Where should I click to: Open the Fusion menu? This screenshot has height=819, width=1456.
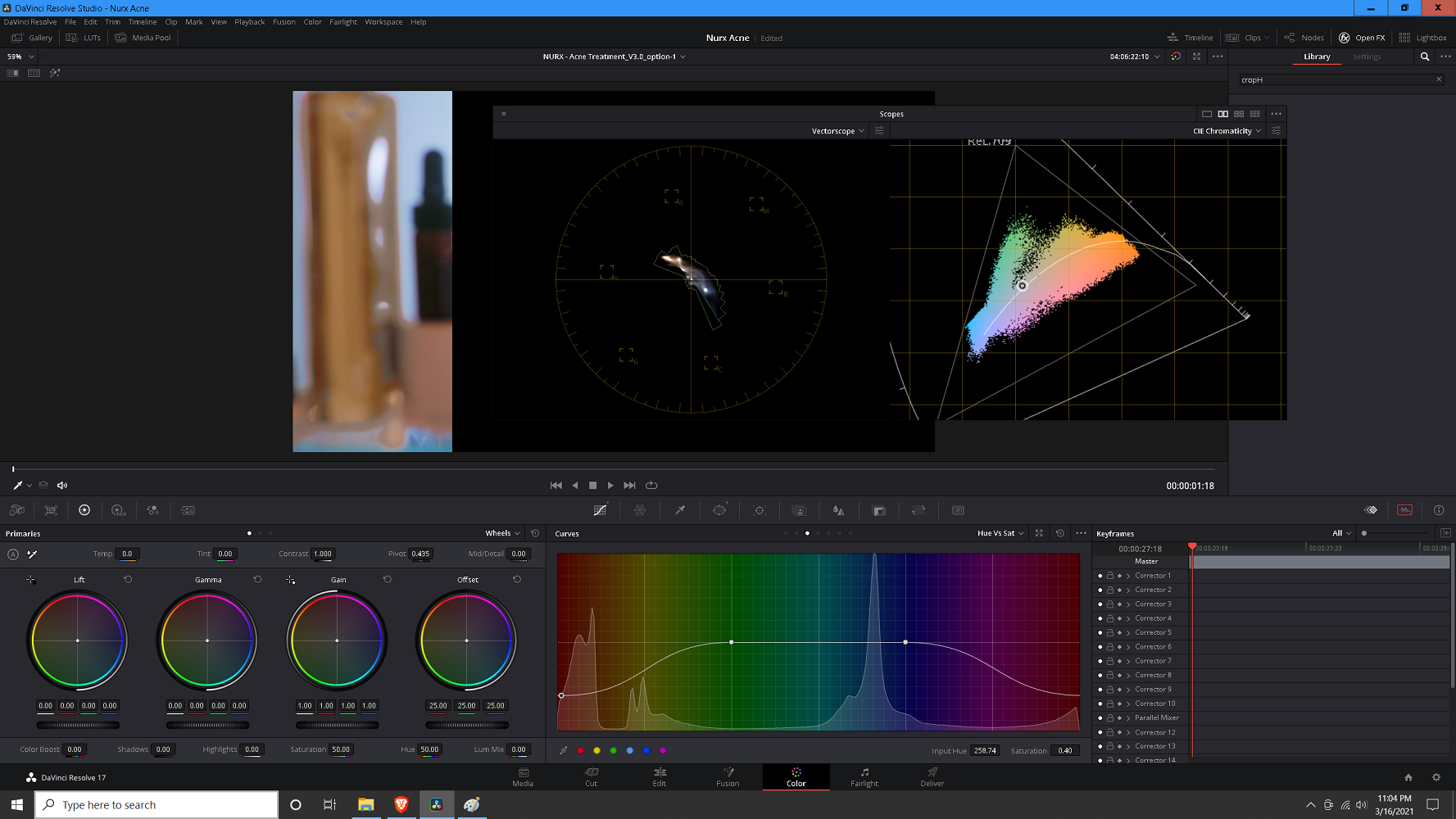click(284, 22)
